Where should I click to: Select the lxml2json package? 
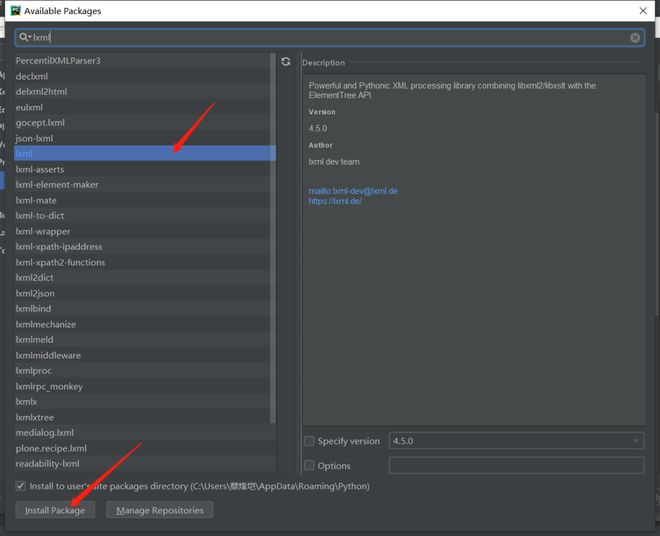coord(35,293)
